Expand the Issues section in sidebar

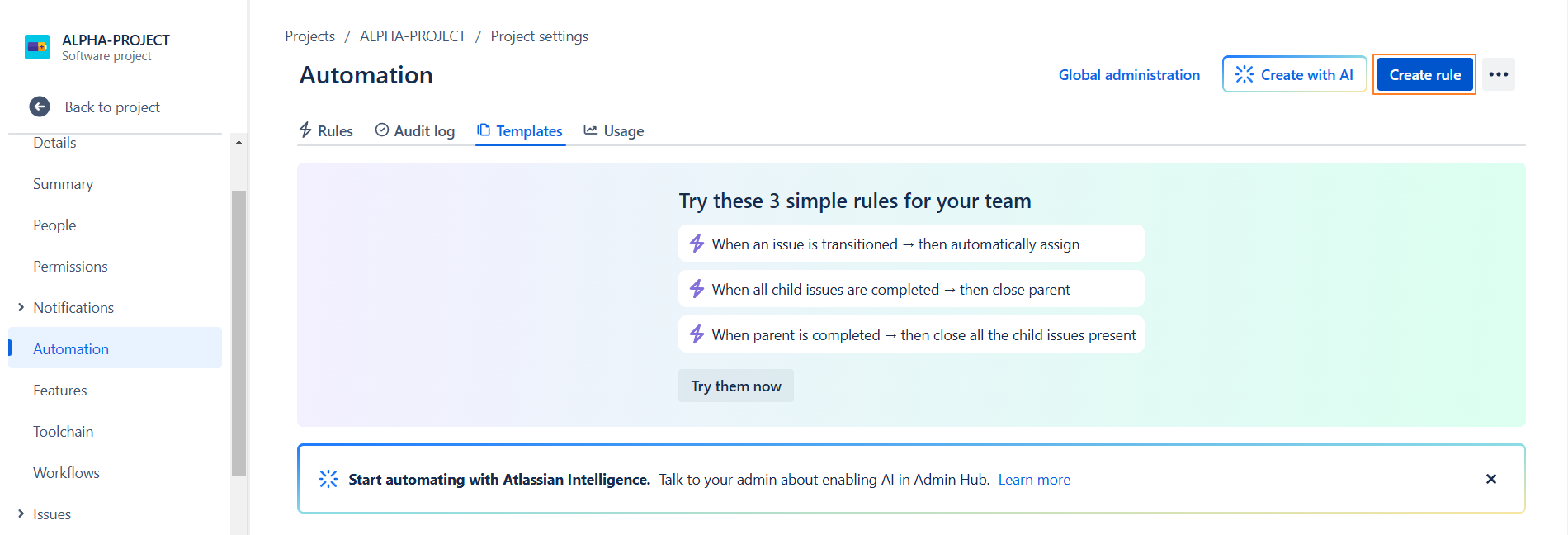click(21, 514)
